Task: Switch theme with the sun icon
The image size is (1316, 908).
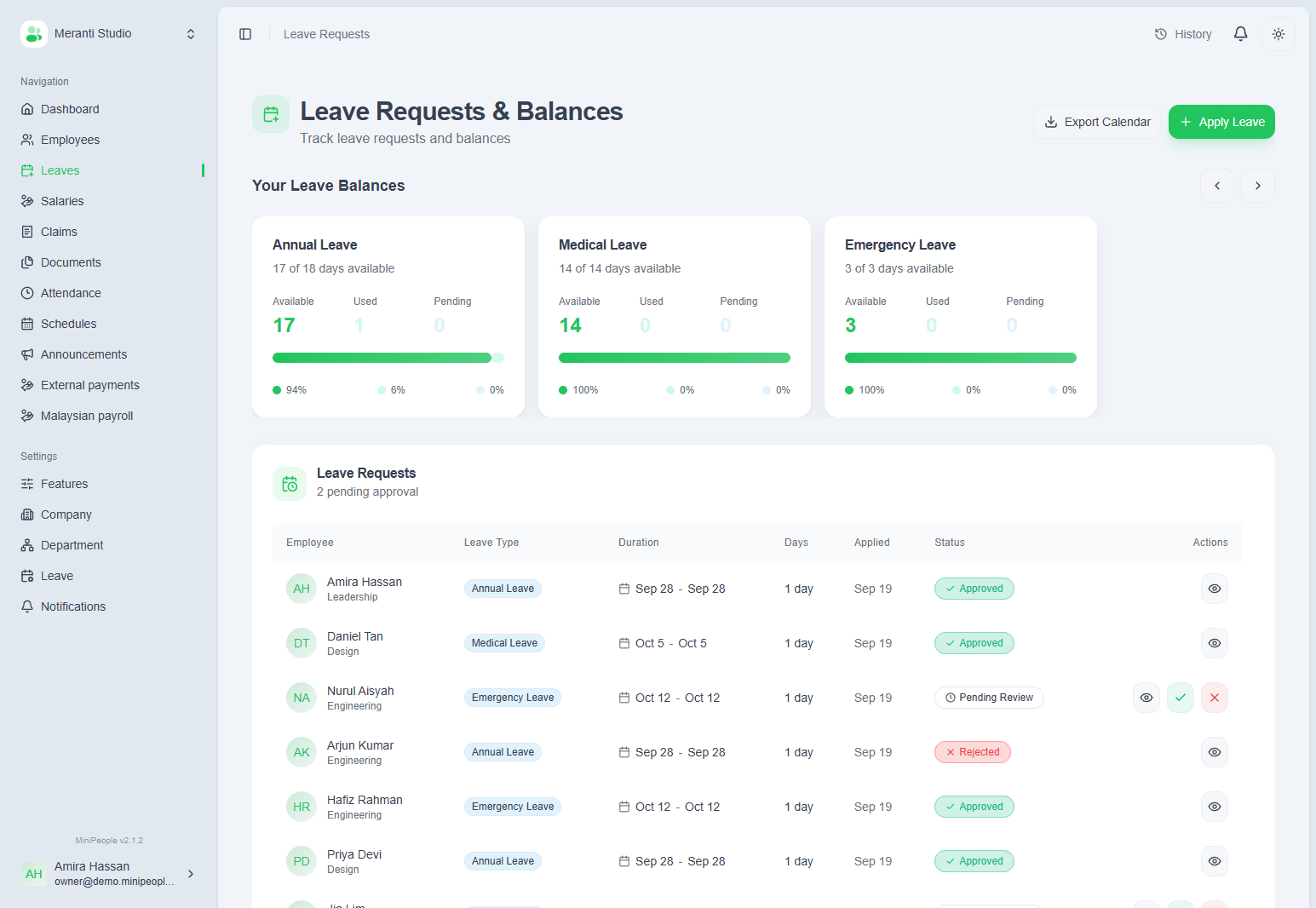Action: (x=1279, y=34)
